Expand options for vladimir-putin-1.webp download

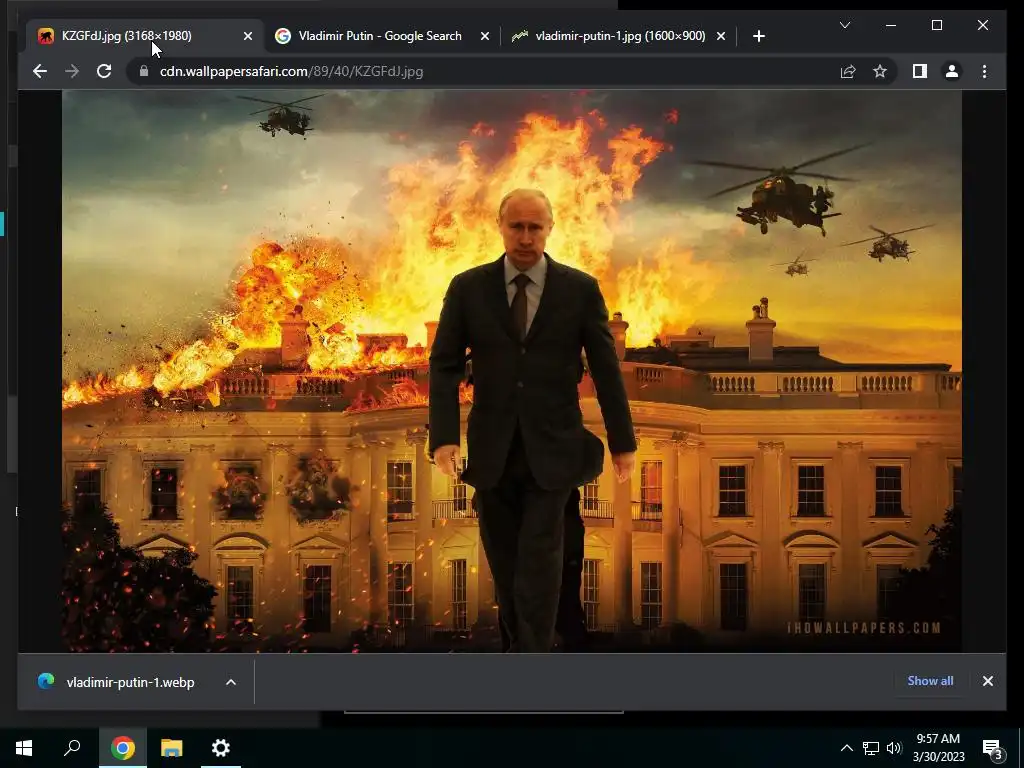click(231, 682)
